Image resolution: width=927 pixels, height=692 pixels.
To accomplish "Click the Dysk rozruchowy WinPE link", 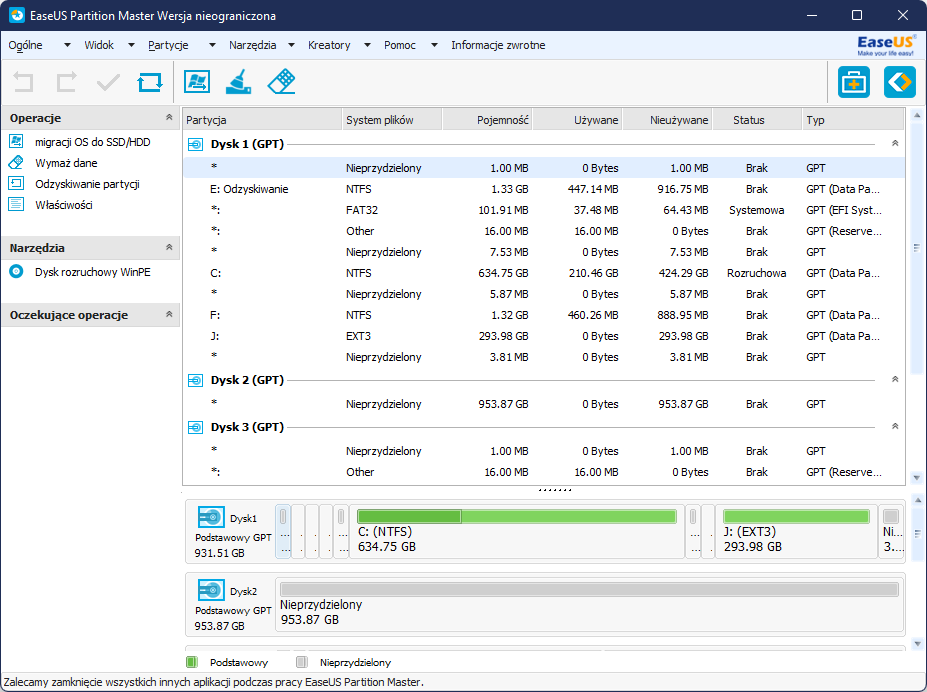I will pyautogui.click(x=93, y=272).
